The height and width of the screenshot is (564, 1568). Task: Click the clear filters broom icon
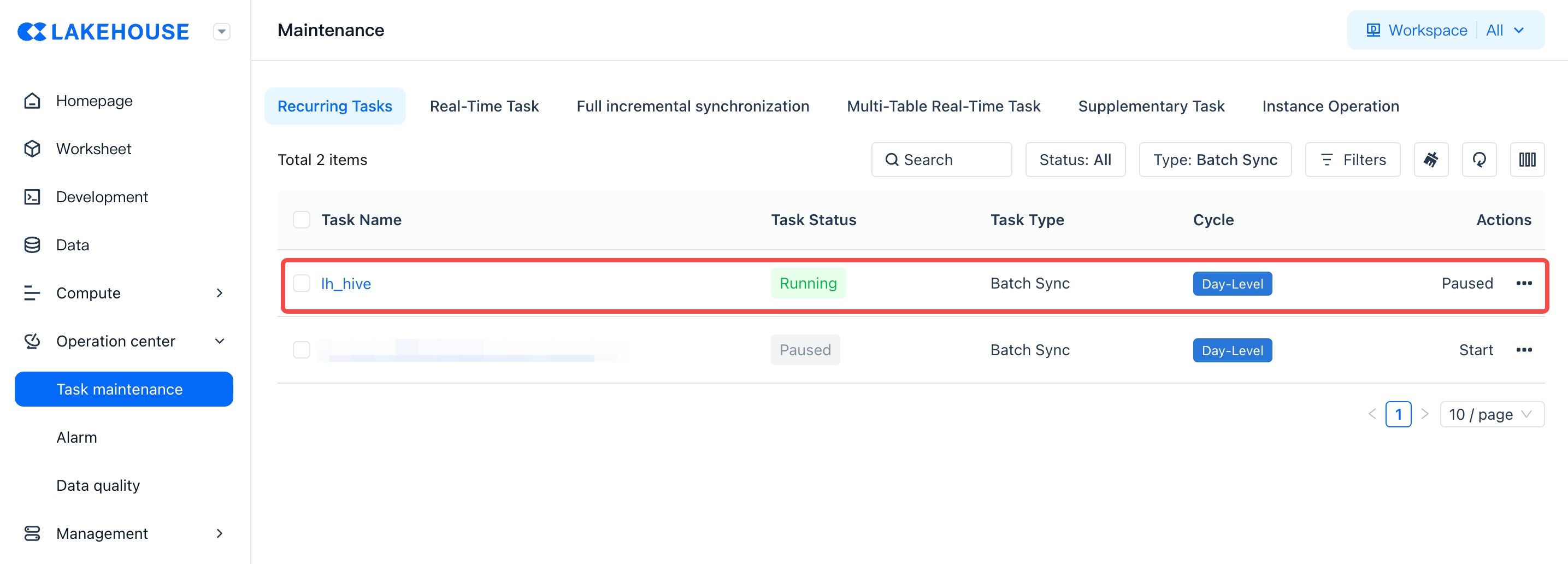1430,160
